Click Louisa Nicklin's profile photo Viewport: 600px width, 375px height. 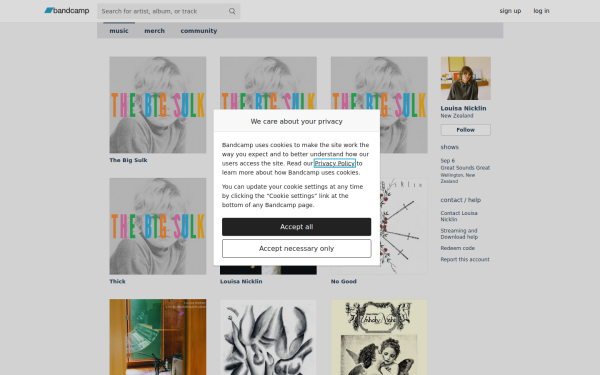(466, 78)
